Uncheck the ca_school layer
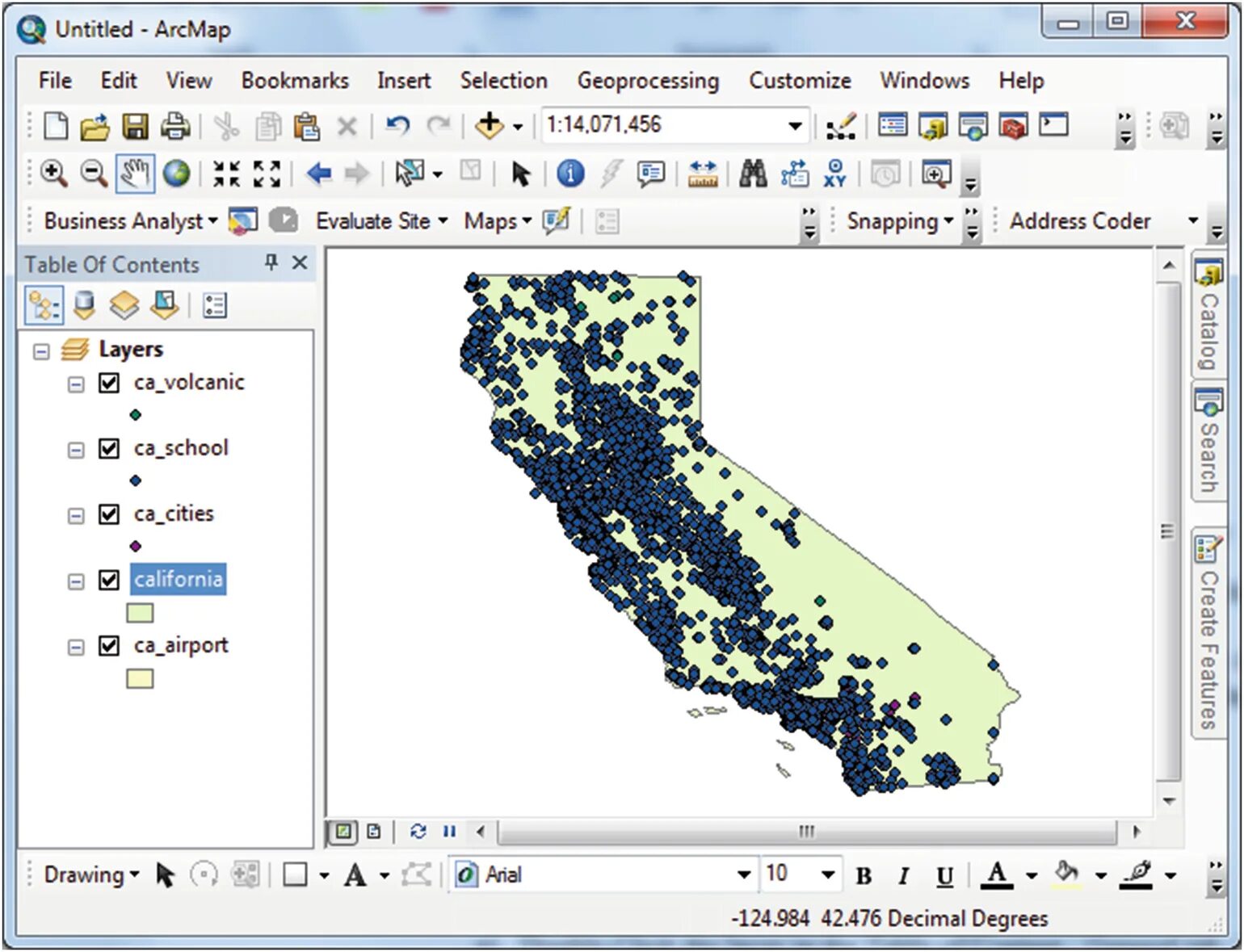Image resolution: width=1244 pixels, height=952 pixels. click(x=109, y=448)
